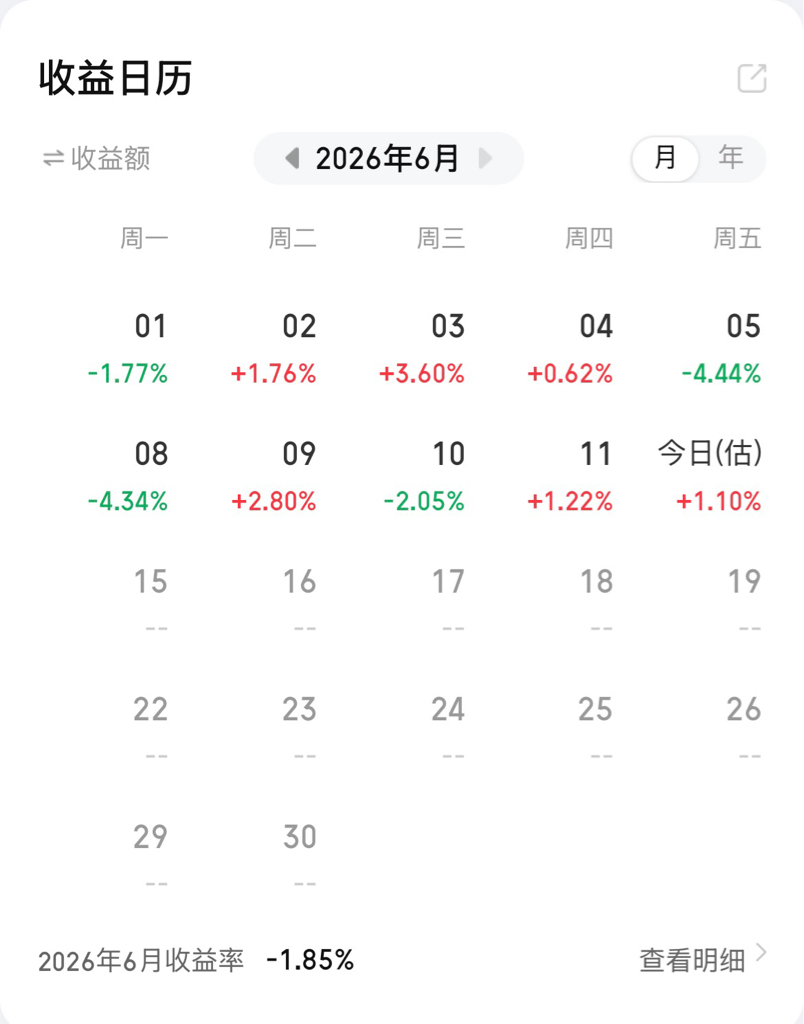Screen dimensions: 804x1024
Task: Tap the share icon beside 收益日历
Action: [752, 78]
